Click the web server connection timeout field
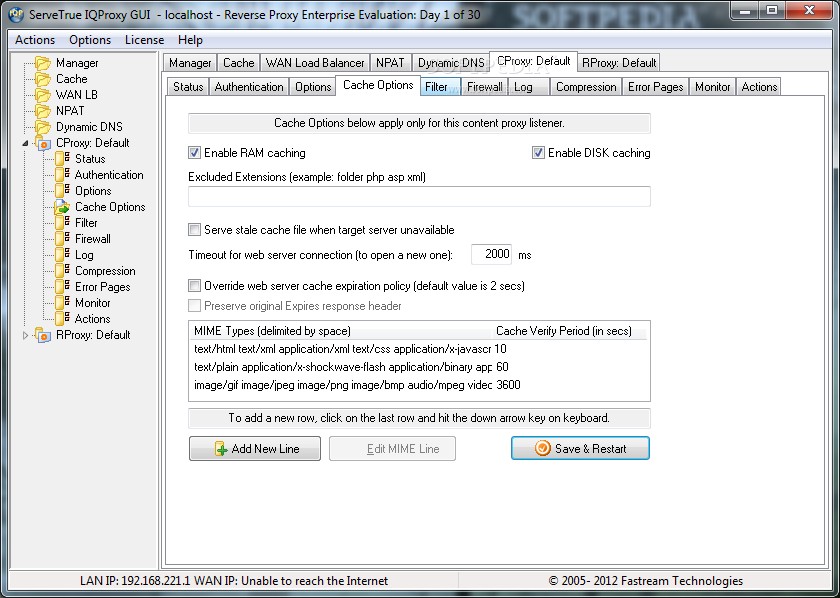840x598 pixels. [491, 255]
